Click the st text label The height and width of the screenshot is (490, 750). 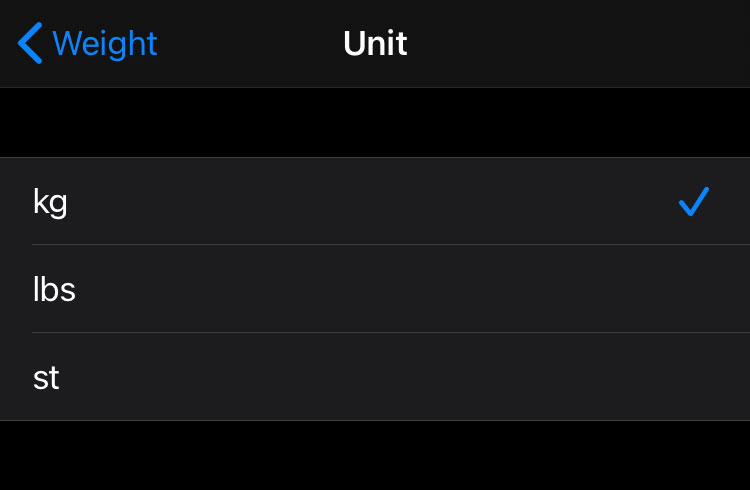46,378
